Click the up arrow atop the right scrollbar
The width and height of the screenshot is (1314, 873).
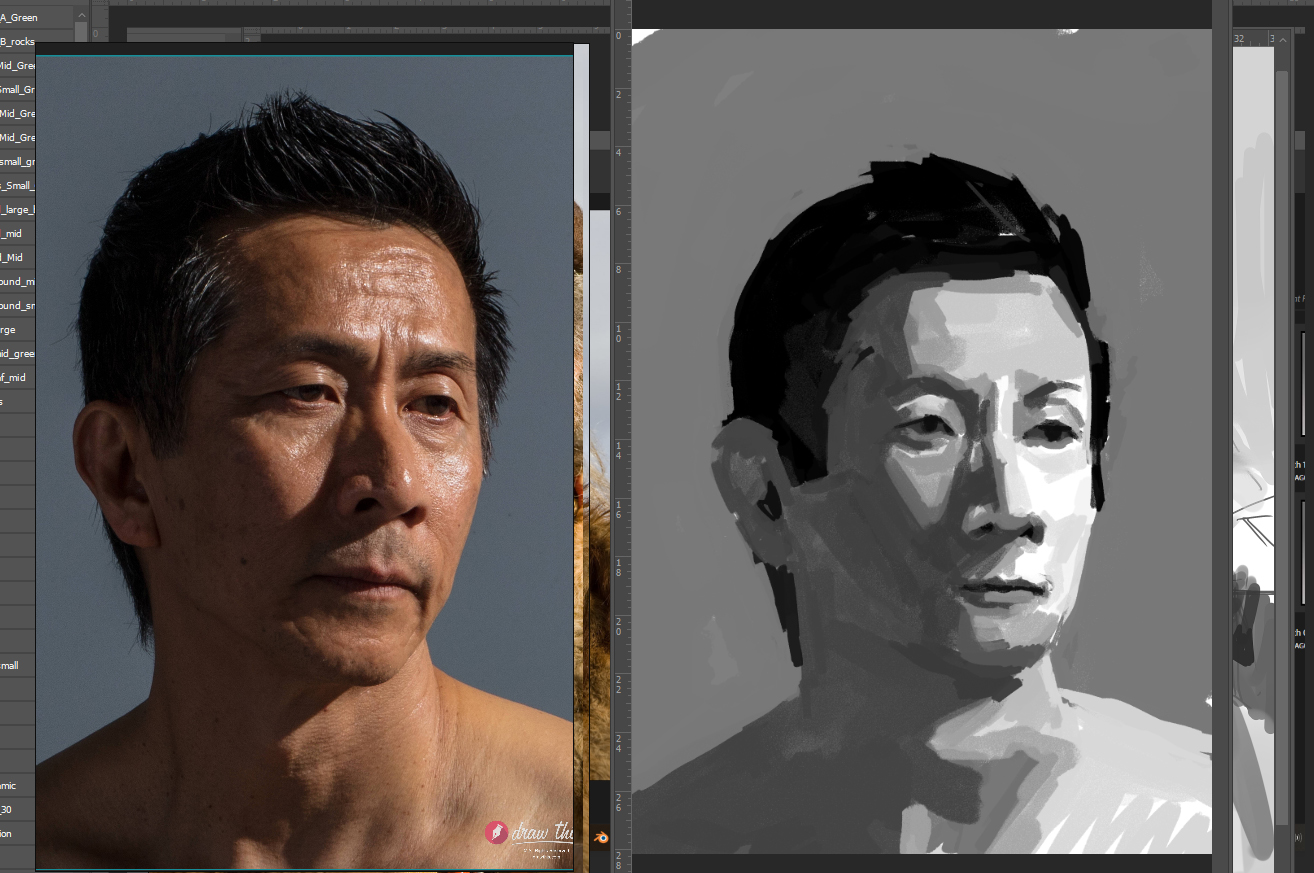pos(1281,39)
